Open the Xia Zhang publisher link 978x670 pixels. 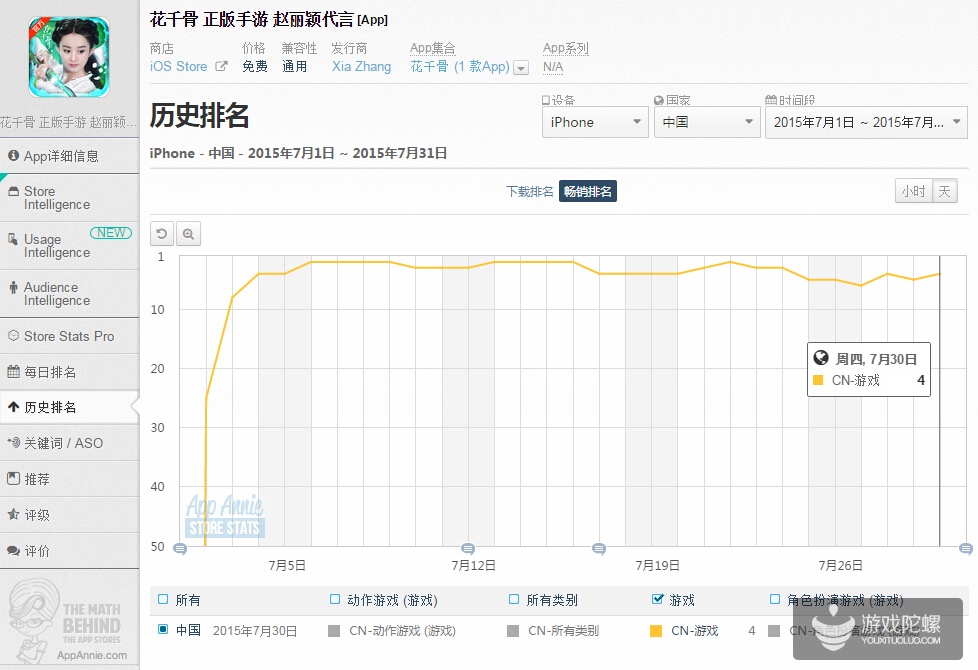click(x=361, y=67)
